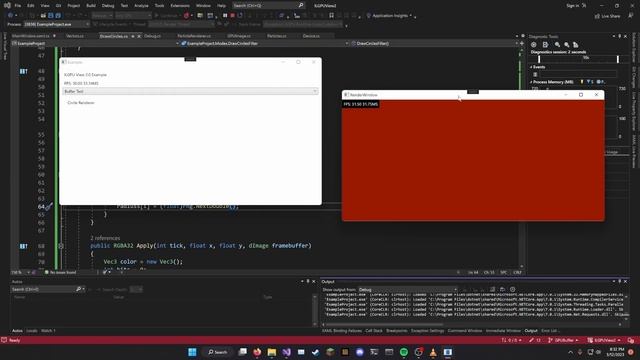Viewport: 640px width, 360px height.
Task: Click the GPUBuffer branch in status bar
Action: 564,340
